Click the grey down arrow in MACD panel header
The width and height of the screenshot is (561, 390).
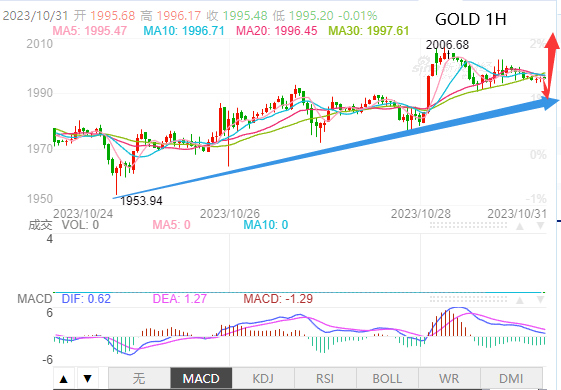pyautogui.click(x=540, y=299)
